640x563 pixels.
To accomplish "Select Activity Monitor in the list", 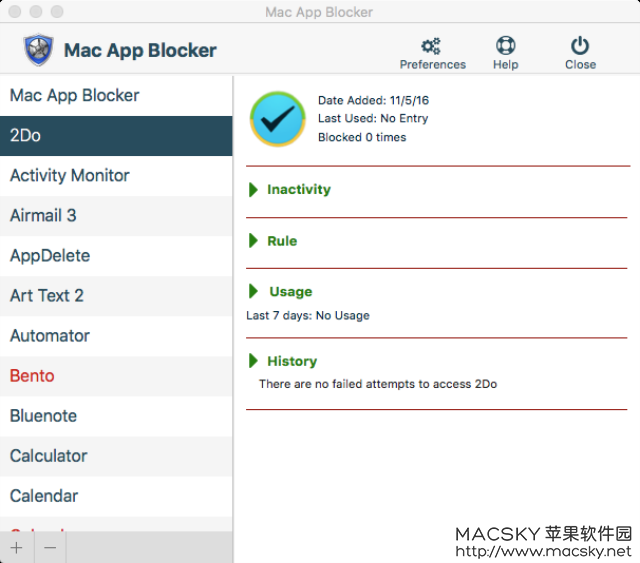I will 116,176.
